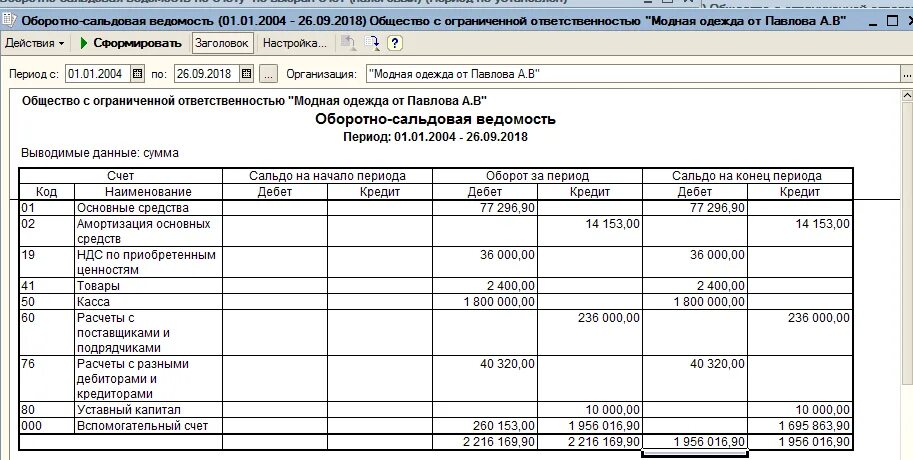The height and width of the screenshot is (460, 913).
Task: Click the 77 296,90 debit turnover cell
Action: coord(484,208)
